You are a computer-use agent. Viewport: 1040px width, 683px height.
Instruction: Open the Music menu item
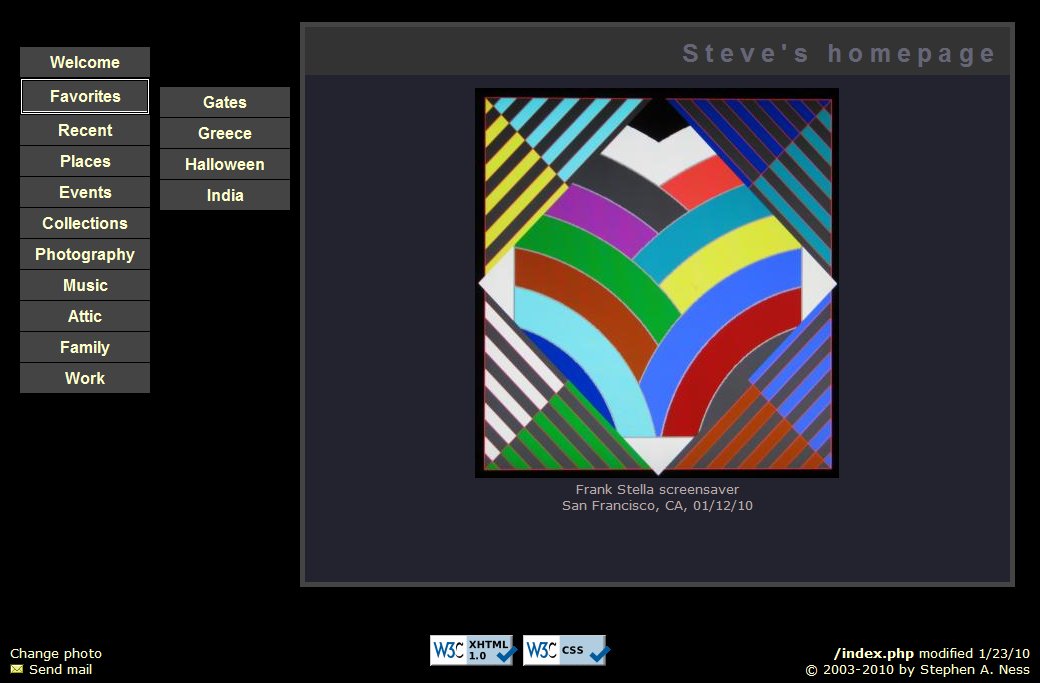(85, 285)
